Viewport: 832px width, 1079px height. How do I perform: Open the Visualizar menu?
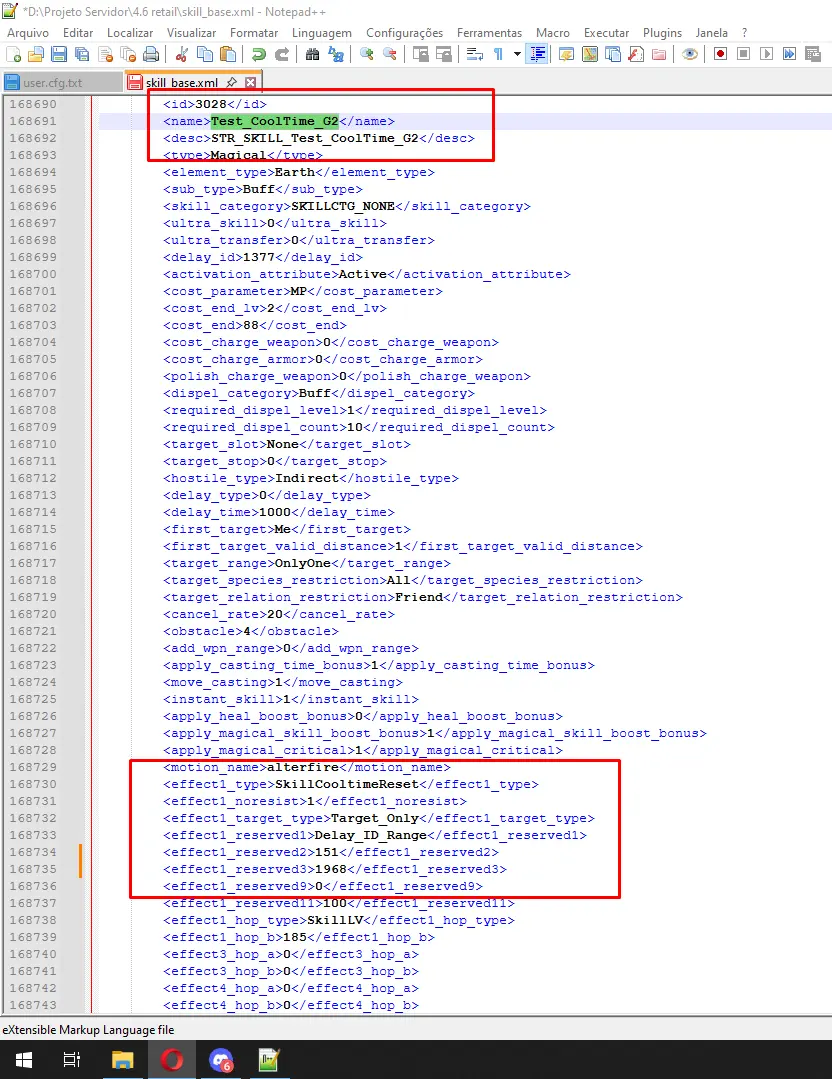[191, 32]
